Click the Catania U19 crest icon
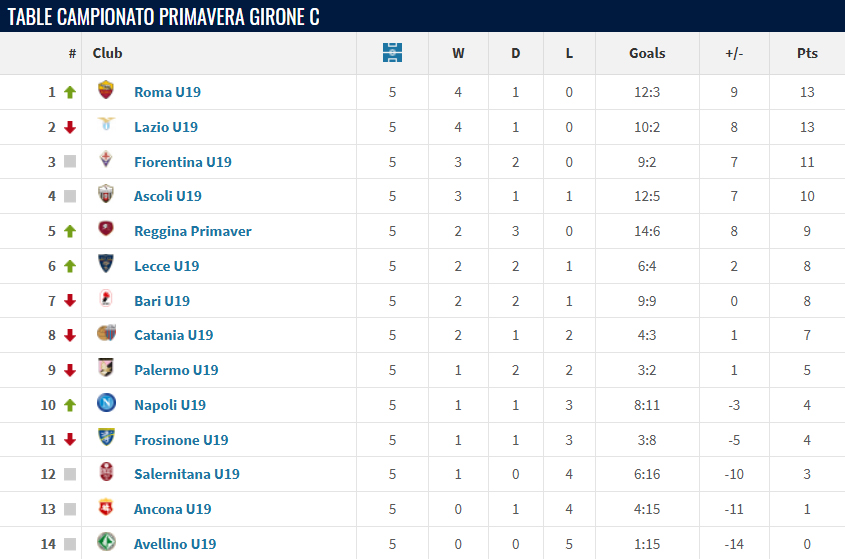Screen dimensions: 845x559 point(106,334)
